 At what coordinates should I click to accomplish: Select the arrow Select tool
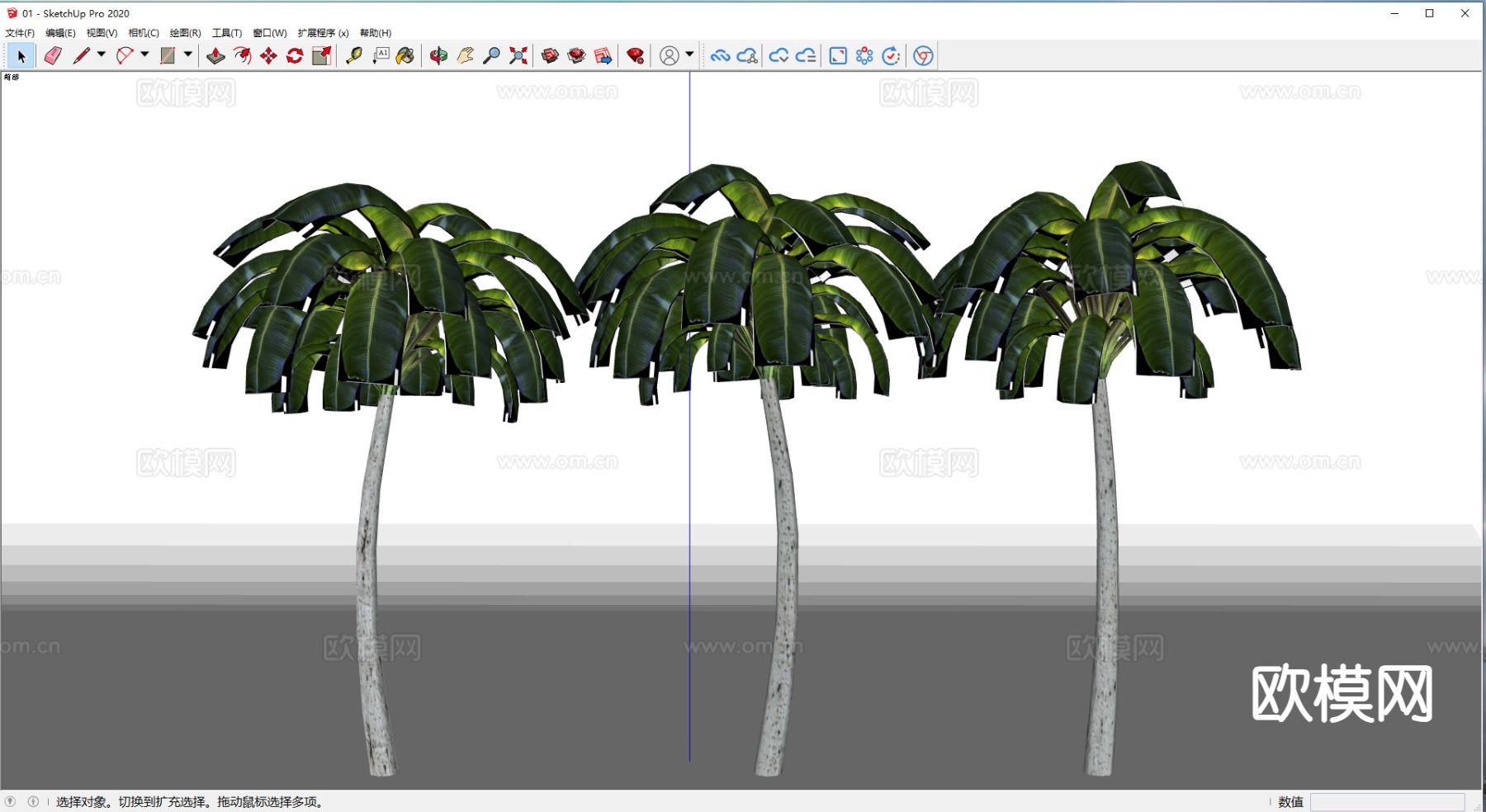pyautogui.click(x=21, y=56)
